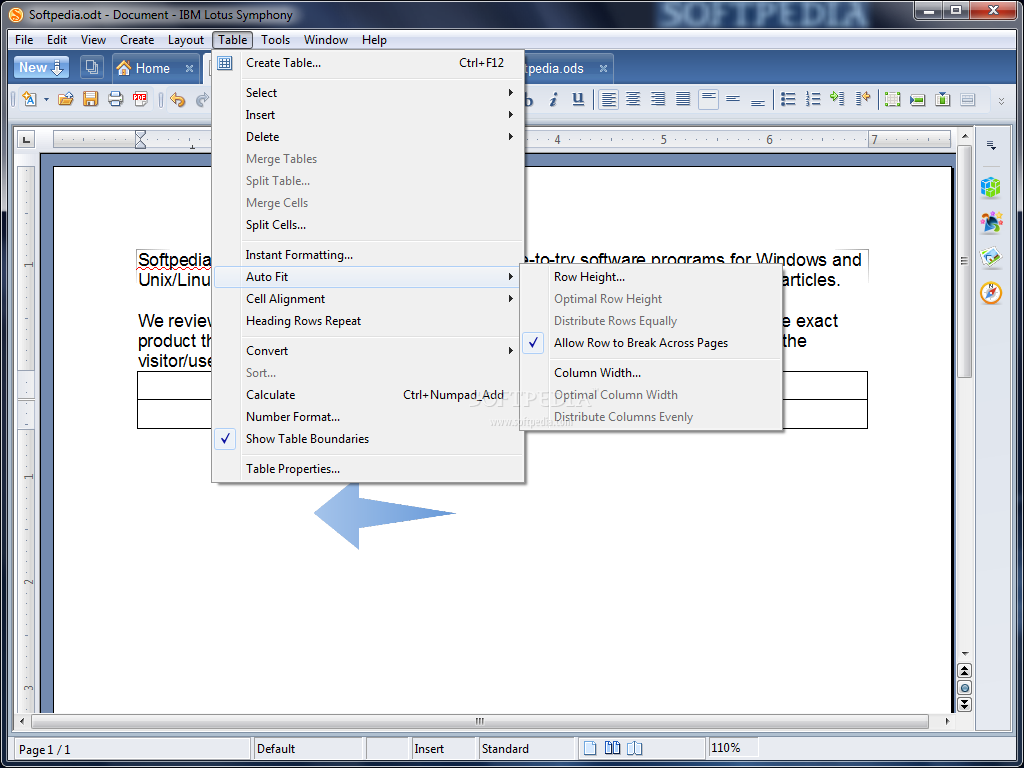Expand the Delete submenu

pos(368,137)
